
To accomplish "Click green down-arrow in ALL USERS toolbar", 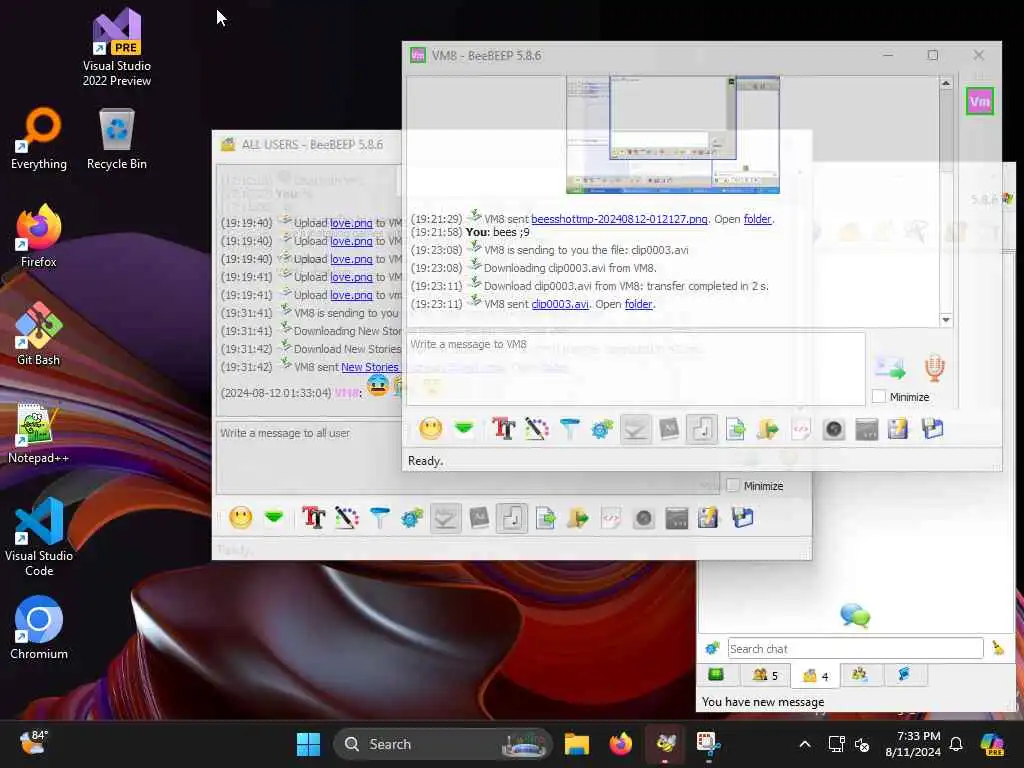I will [274, 518].
